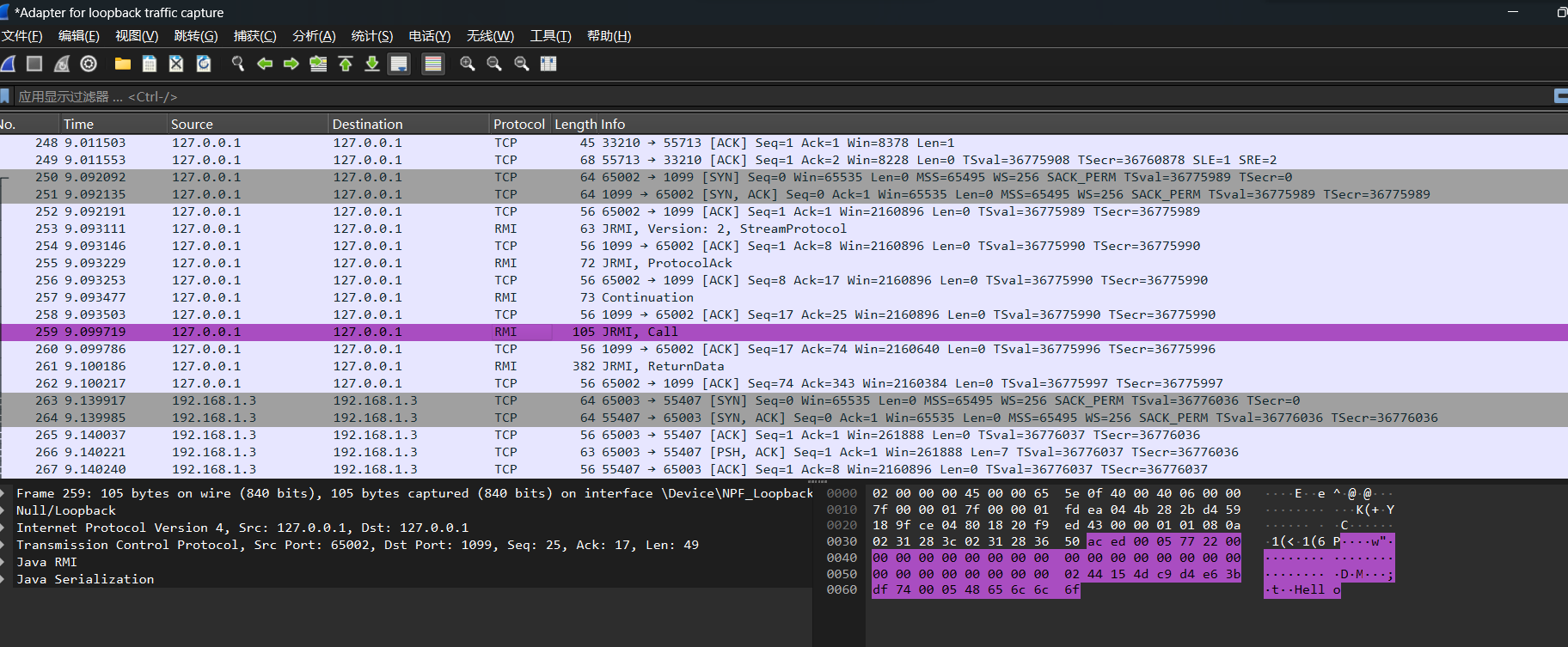
Task: Reload the capture file
Action: pyautogui.click(x=204, y=64)
